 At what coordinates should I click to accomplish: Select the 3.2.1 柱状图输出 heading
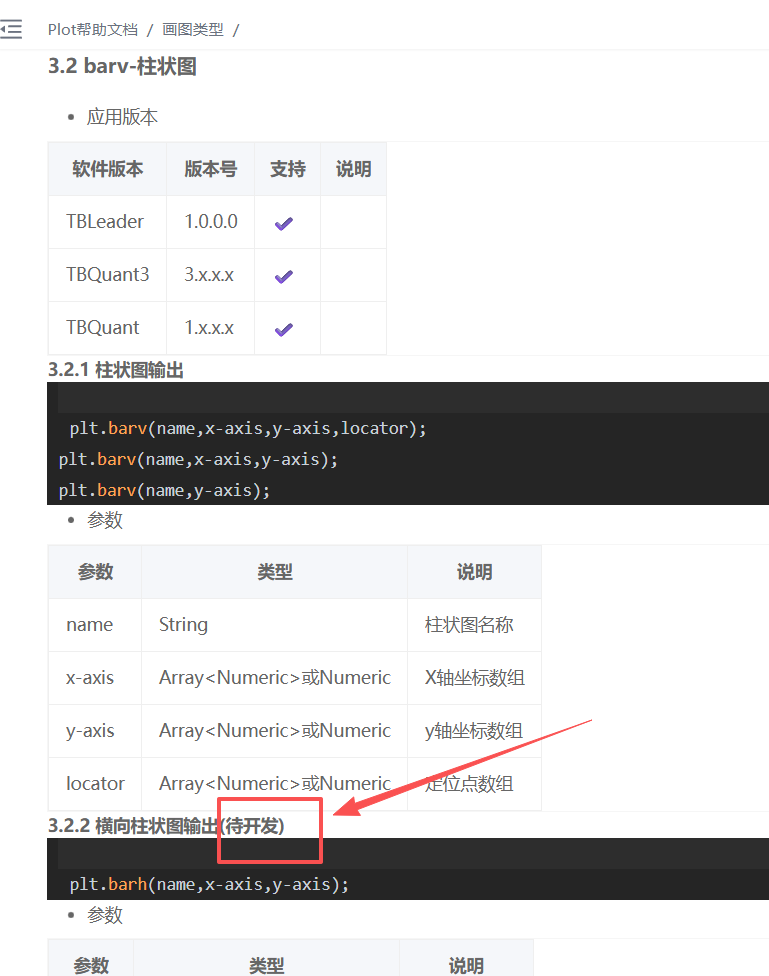click(x=116, y=370)
